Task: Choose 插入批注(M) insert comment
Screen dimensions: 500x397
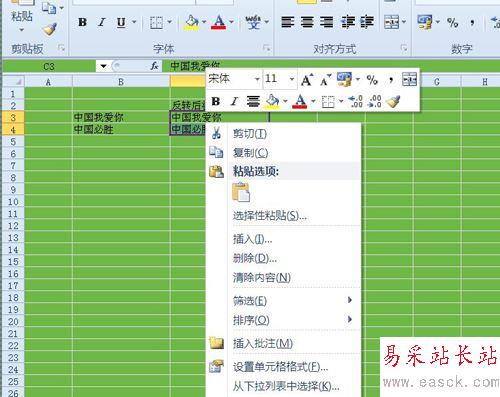Action: point(283,343)
